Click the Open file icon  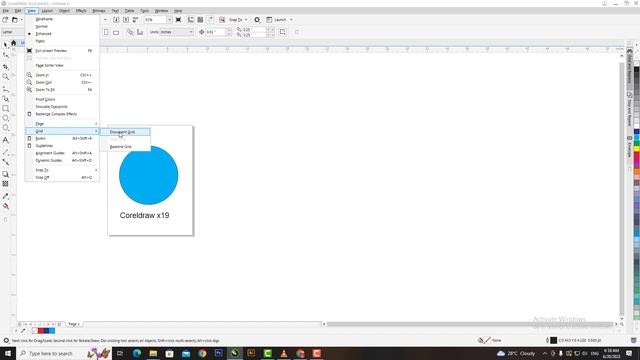tap(15, 20)
